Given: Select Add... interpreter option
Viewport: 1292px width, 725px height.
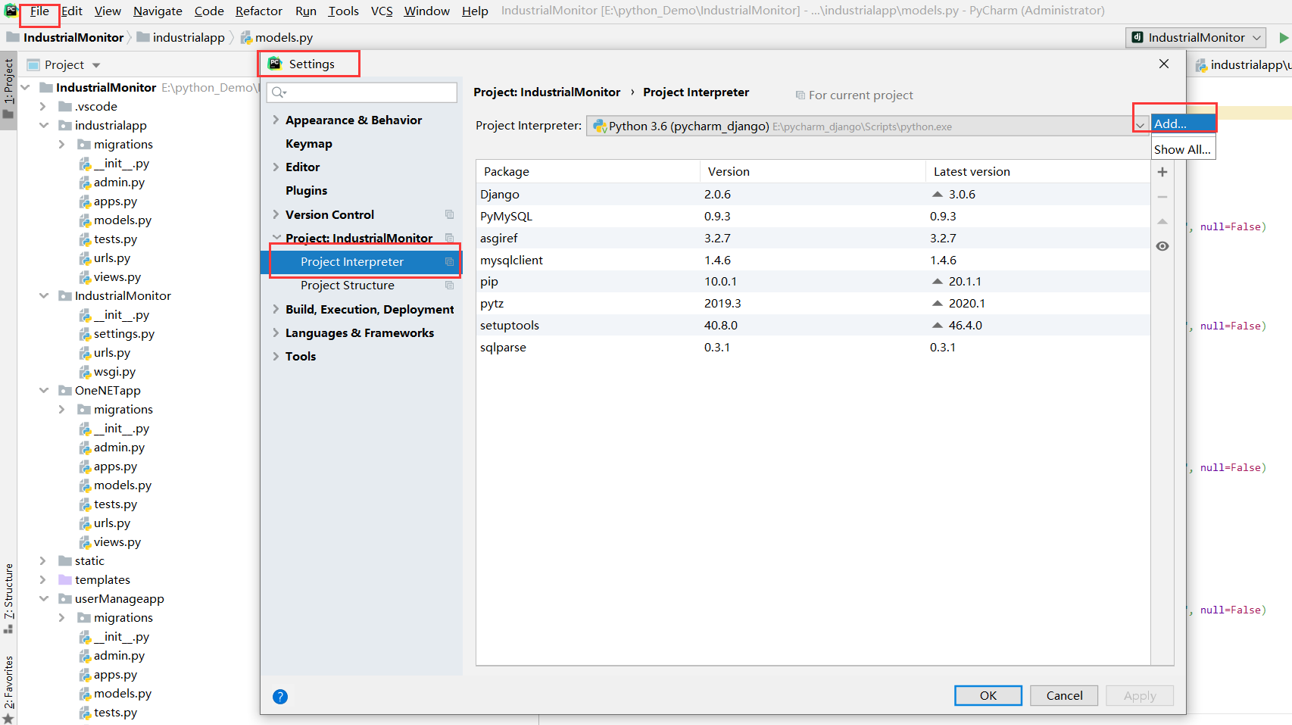Looking at the screenshot, I should coord(1183,124).
